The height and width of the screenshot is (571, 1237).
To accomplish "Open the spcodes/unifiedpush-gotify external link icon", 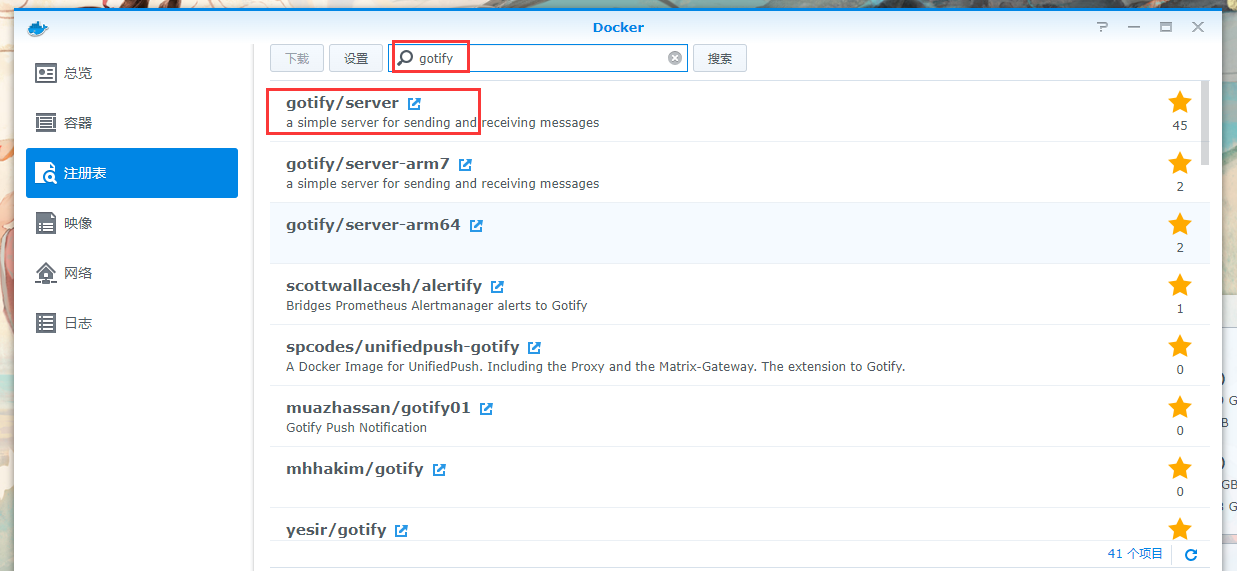I will 534,348.
